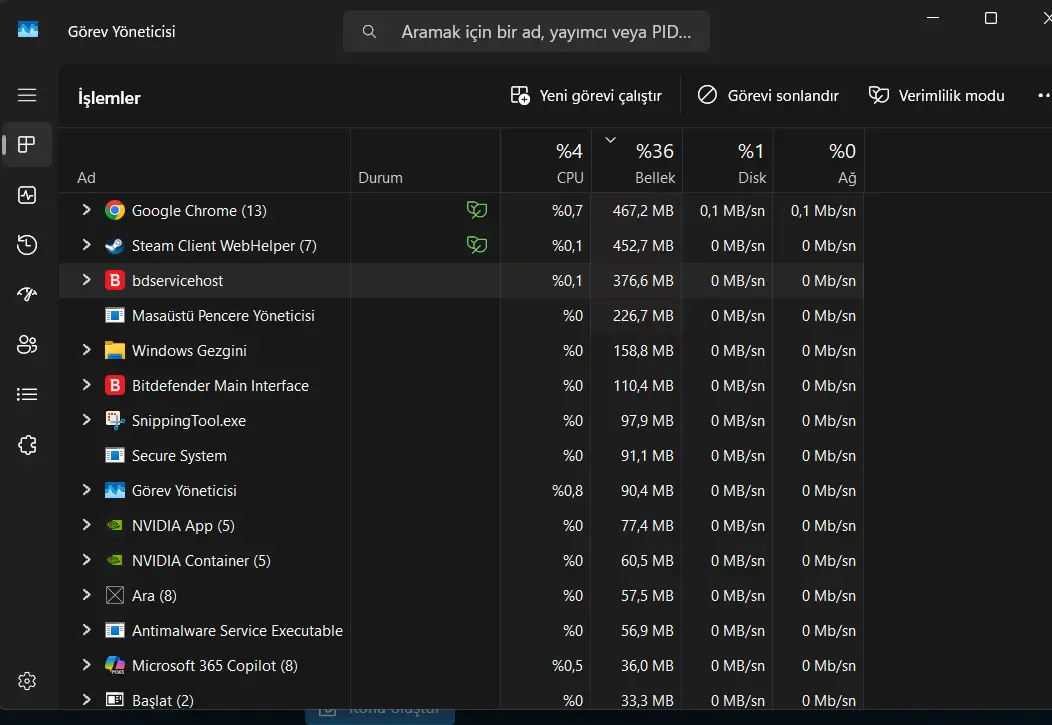The width and height of the screenshot is (1052, 725).
Task: Open the Details list icon in sidebar
Action: (27, 394)
